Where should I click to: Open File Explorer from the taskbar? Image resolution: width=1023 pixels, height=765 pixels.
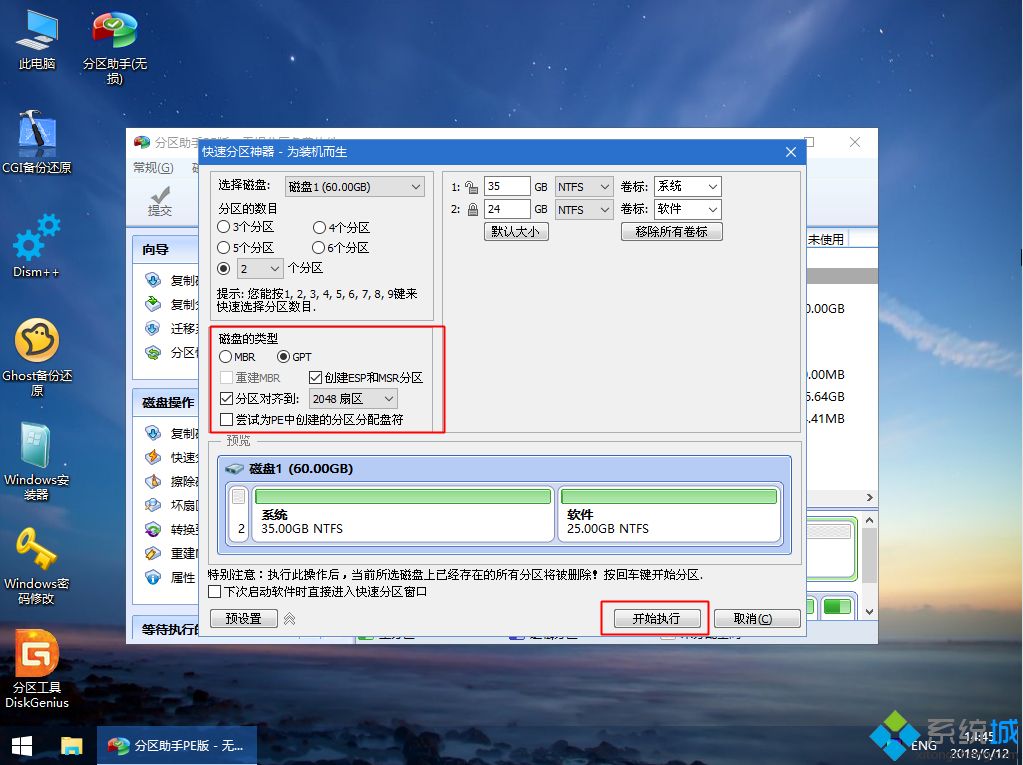pos(70,746)
